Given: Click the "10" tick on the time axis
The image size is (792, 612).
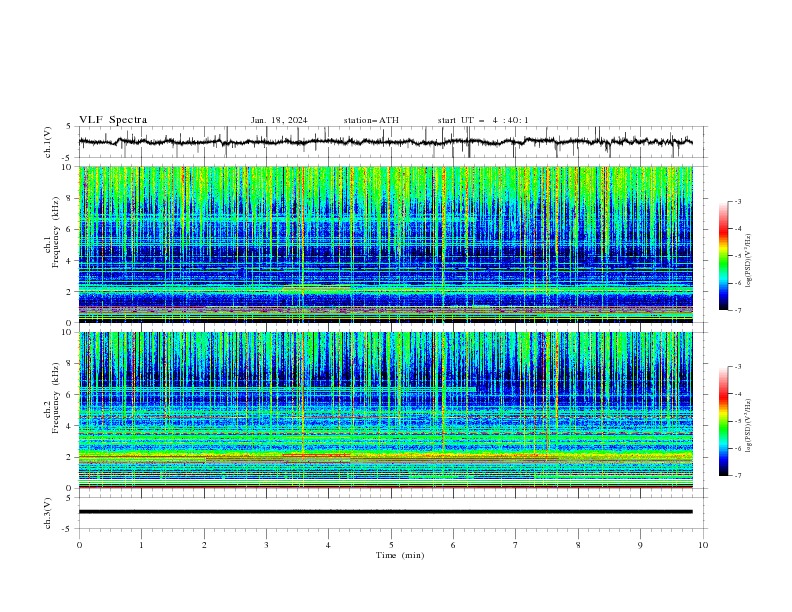Looking at the screenshot, I should tap(703, 545).
